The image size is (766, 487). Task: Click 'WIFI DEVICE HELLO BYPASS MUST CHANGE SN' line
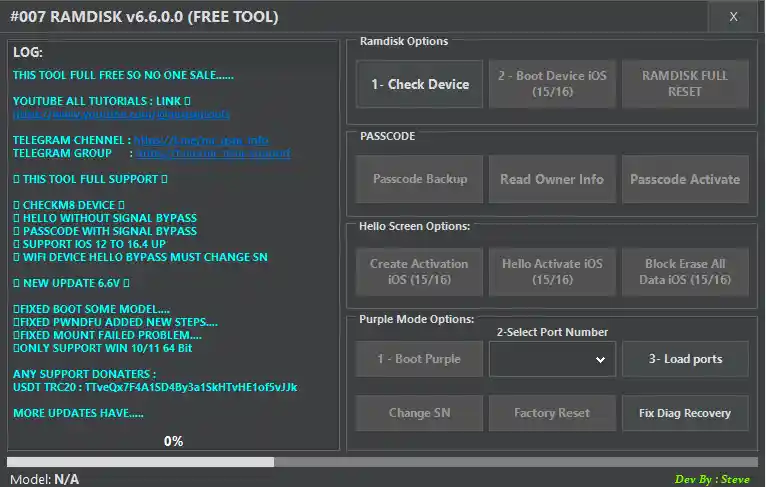[x=140, y=257]
